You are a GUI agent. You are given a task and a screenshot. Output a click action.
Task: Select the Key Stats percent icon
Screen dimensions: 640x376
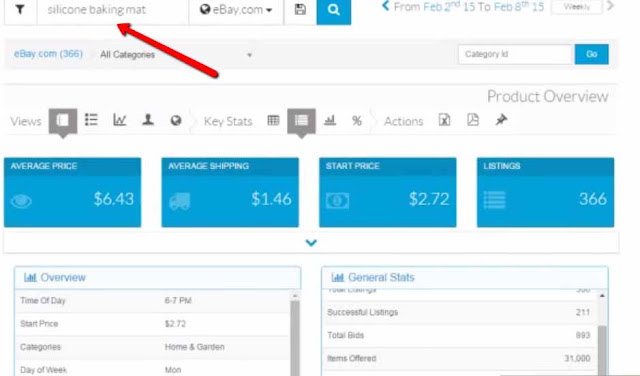[x=357, y=121]
